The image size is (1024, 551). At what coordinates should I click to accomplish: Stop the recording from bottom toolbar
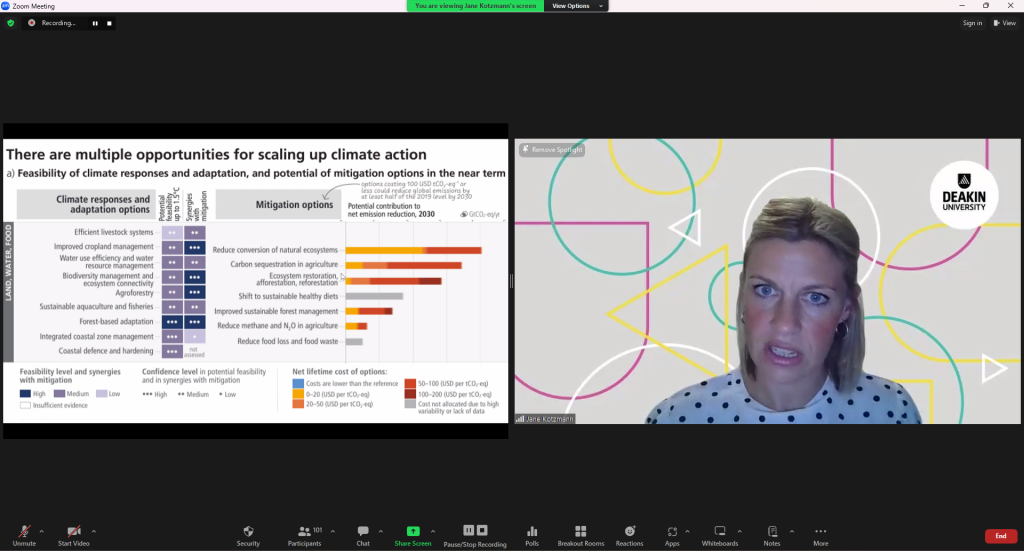pos(482,530)
